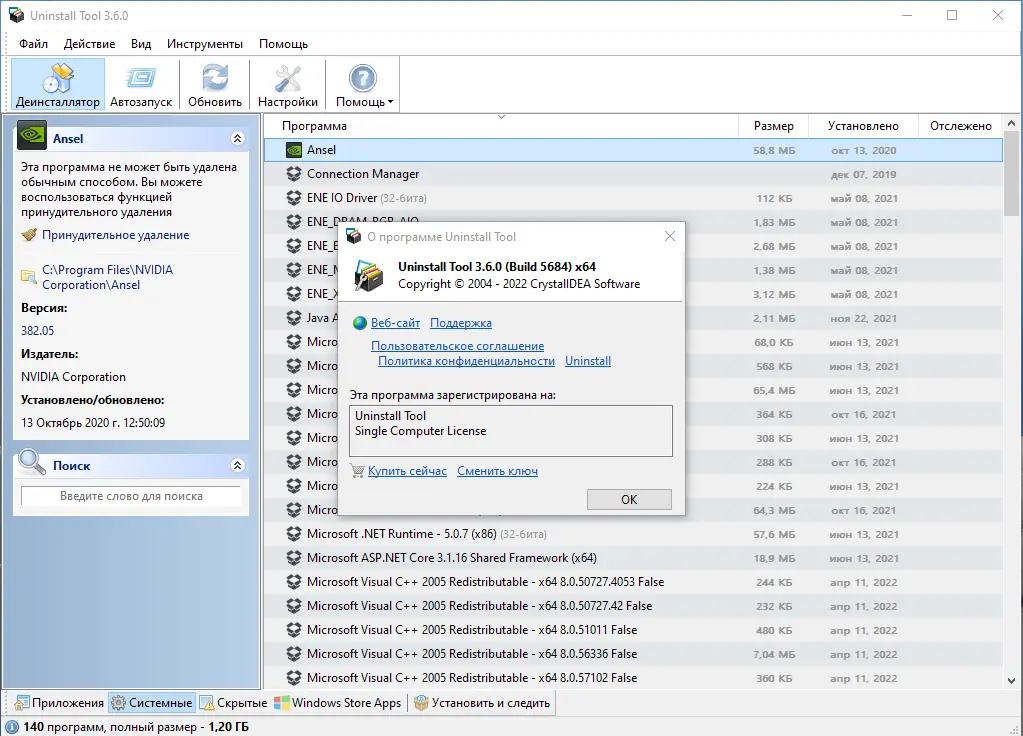Collapse the Поиск panel via its chevron
Image resolution: width=1023 pixels, height=736 pixels.
point(237,464)
